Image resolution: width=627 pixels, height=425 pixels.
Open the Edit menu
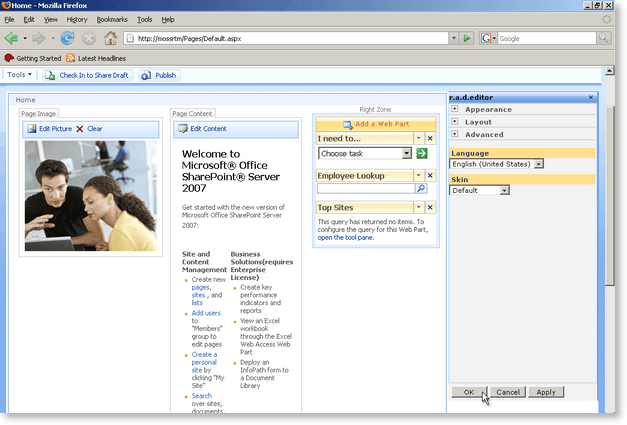[29, 19]
